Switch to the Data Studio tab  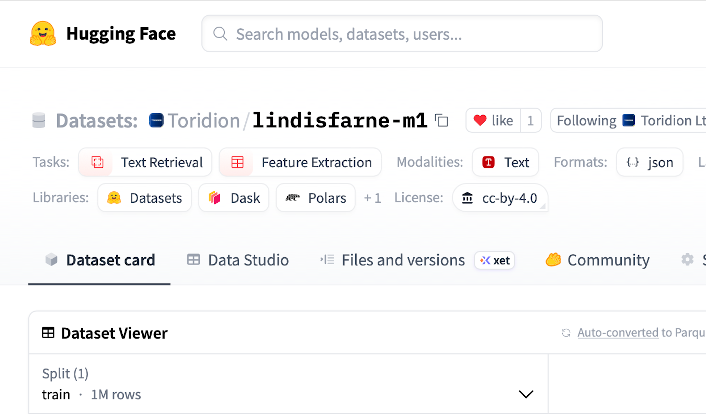pyautogui.click(x=238, y=260)
